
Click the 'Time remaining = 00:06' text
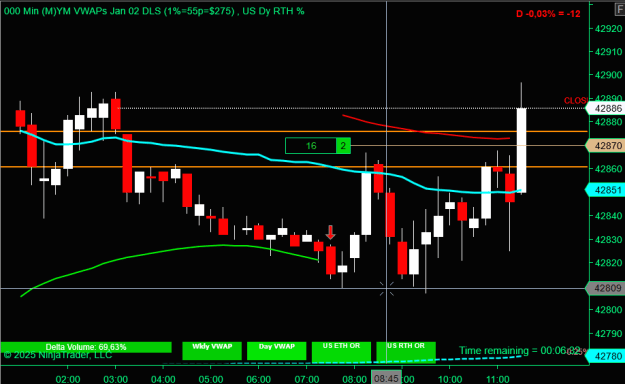click(514, 351)
